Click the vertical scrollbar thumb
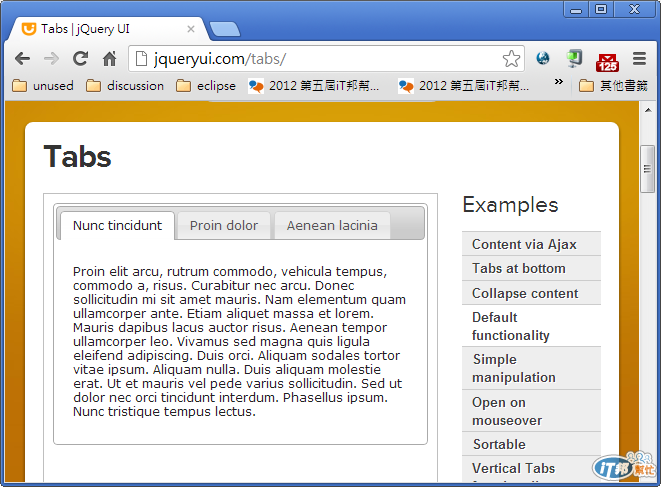 coord(647,169)
